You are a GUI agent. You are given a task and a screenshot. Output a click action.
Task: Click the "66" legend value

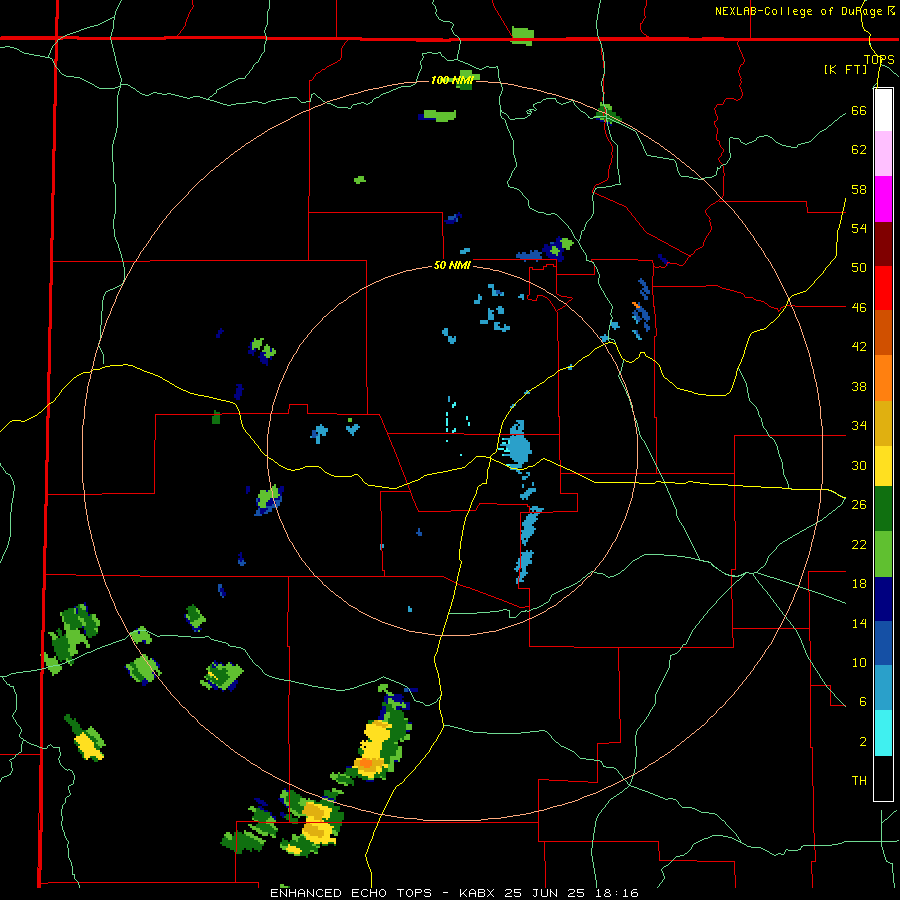pos(859,110)
